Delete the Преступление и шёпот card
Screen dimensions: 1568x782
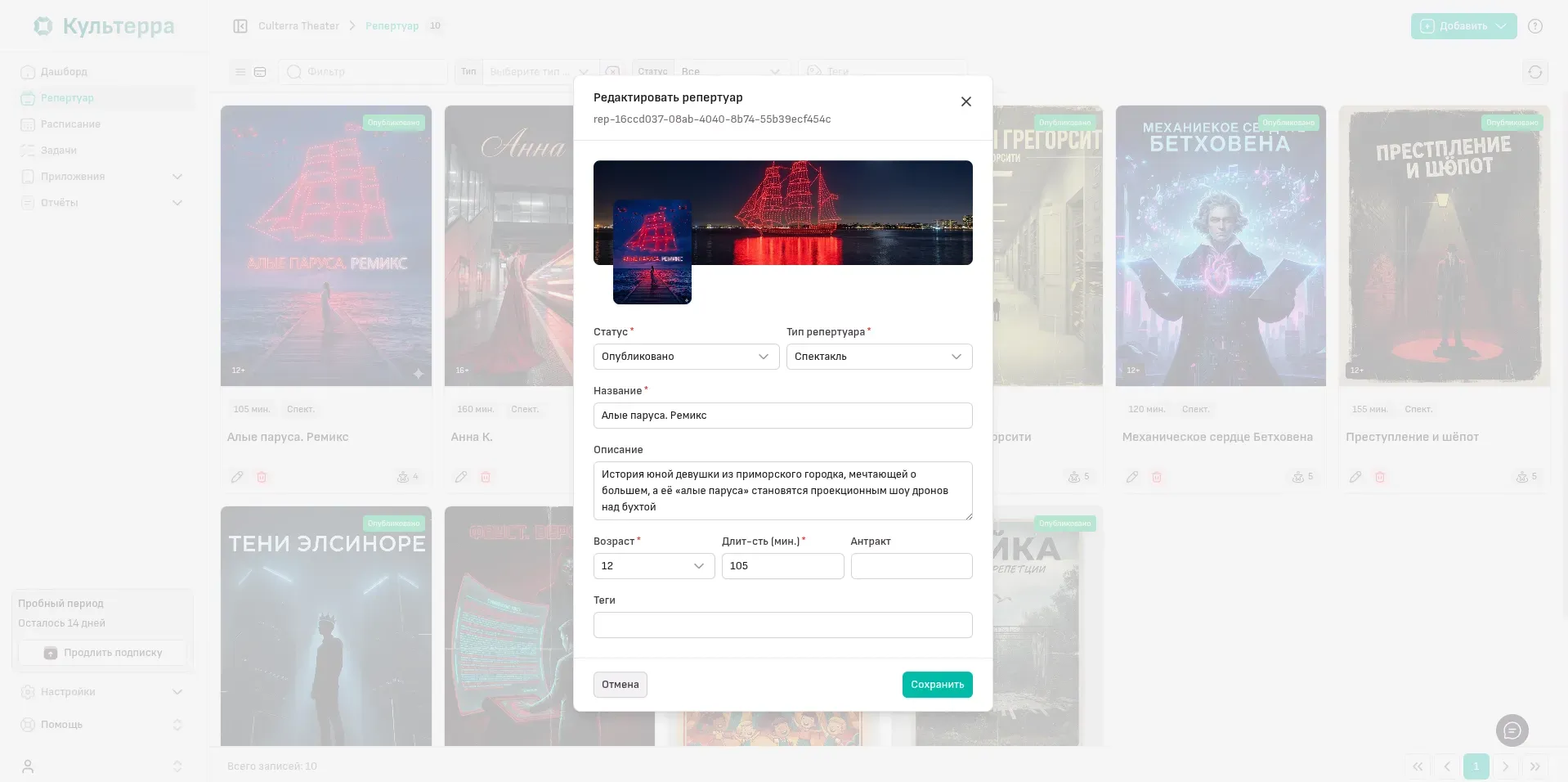tap(1380, 477)
